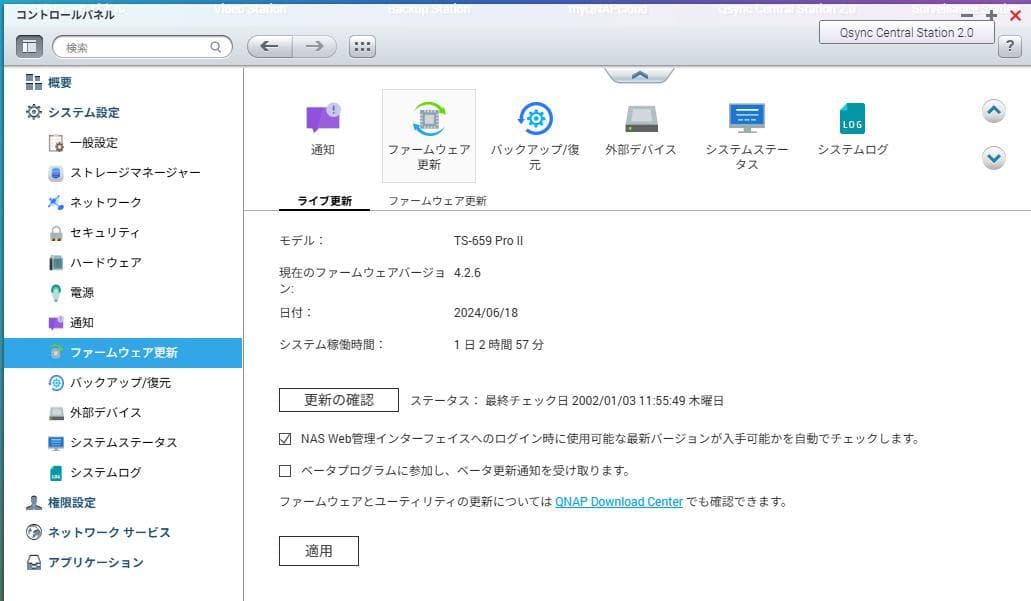Screen dimensions: 1031x601
Task: Open the 通知 icon in the top icon row
Action: 322,119
